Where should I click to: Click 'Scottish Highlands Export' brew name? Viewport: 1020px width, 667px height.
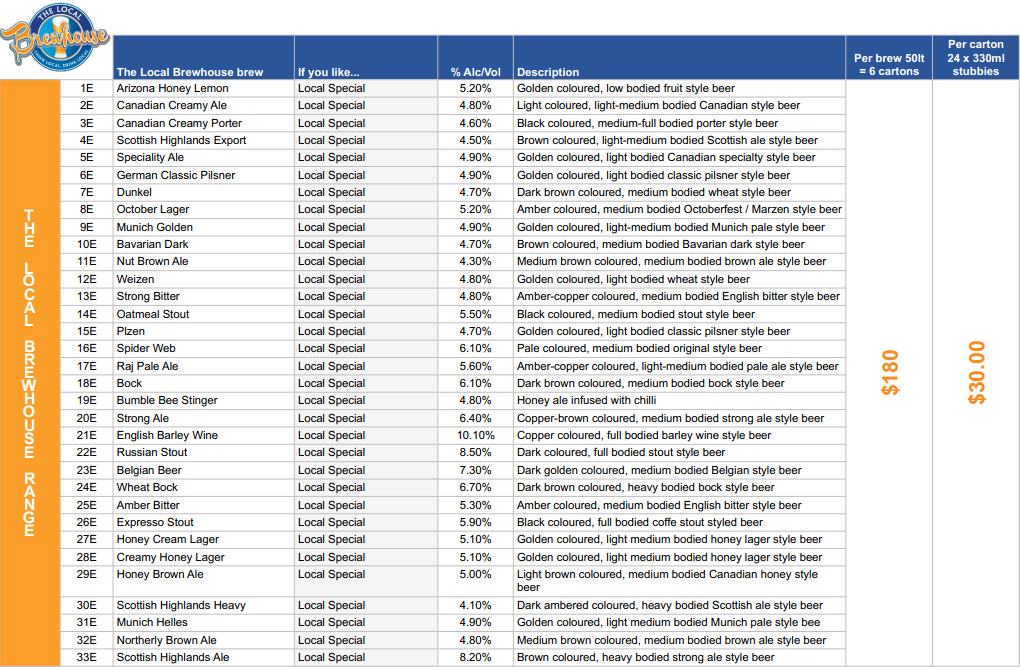tap(181, 140)
